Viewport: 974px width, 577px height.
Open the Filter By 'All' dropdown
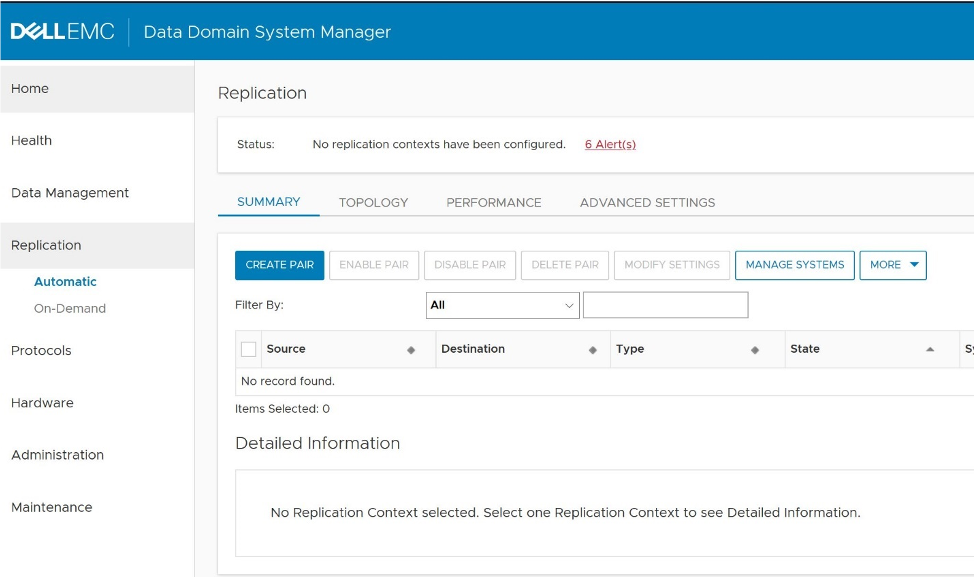502,305
